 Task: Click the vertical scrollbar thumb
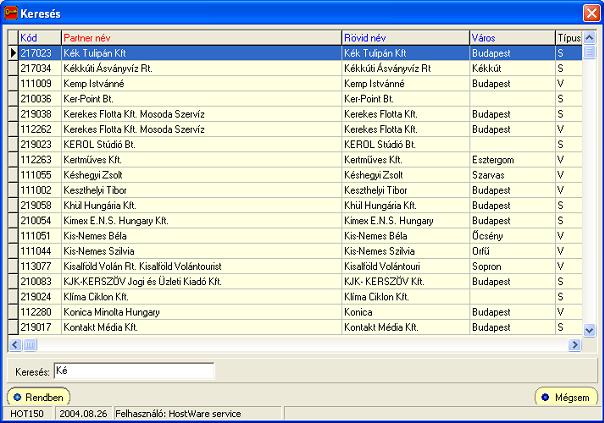pyautogui.click(x=589, y=52)
